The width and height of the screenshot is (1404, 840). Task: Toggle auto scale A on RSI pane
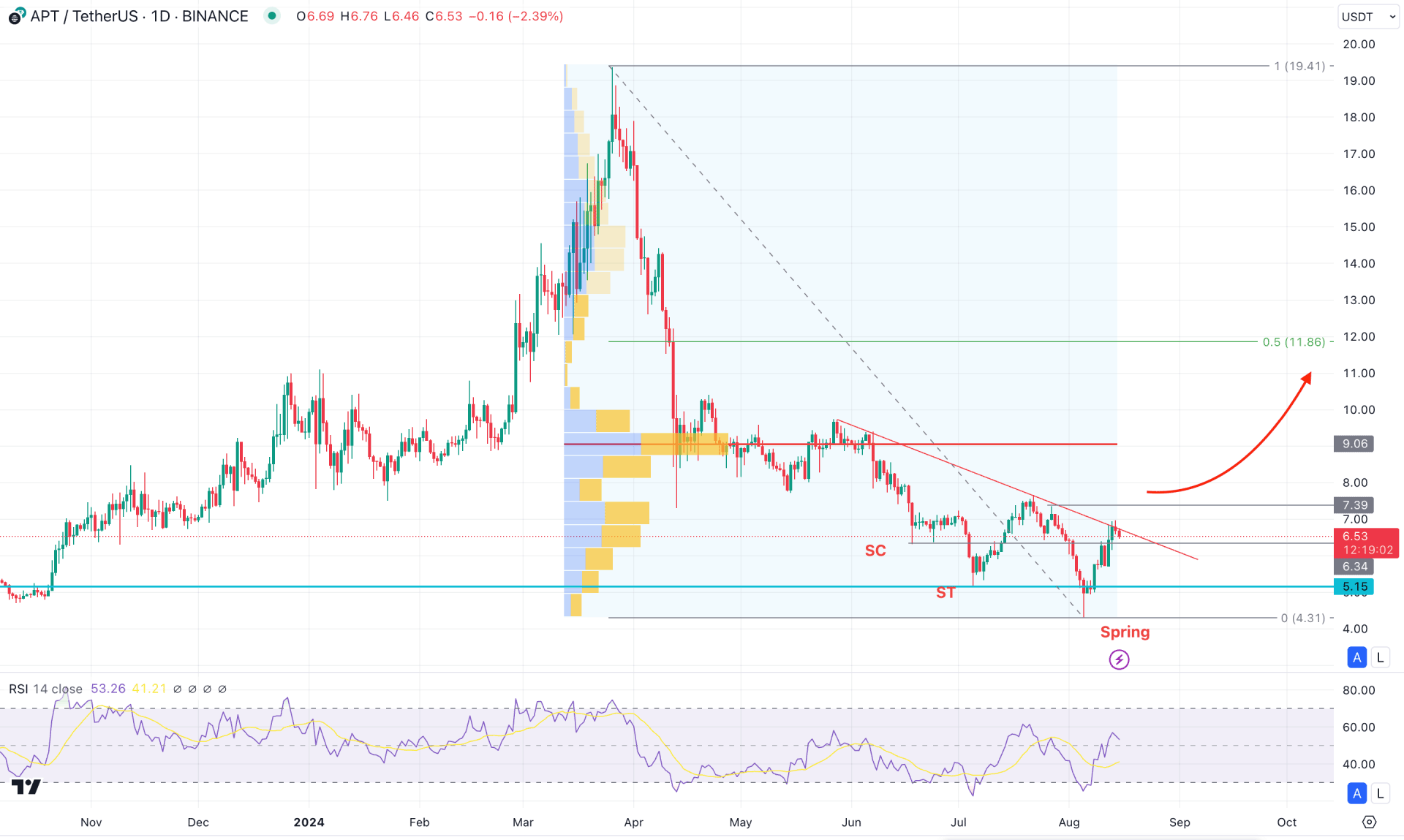click(x=1356, y=793)
